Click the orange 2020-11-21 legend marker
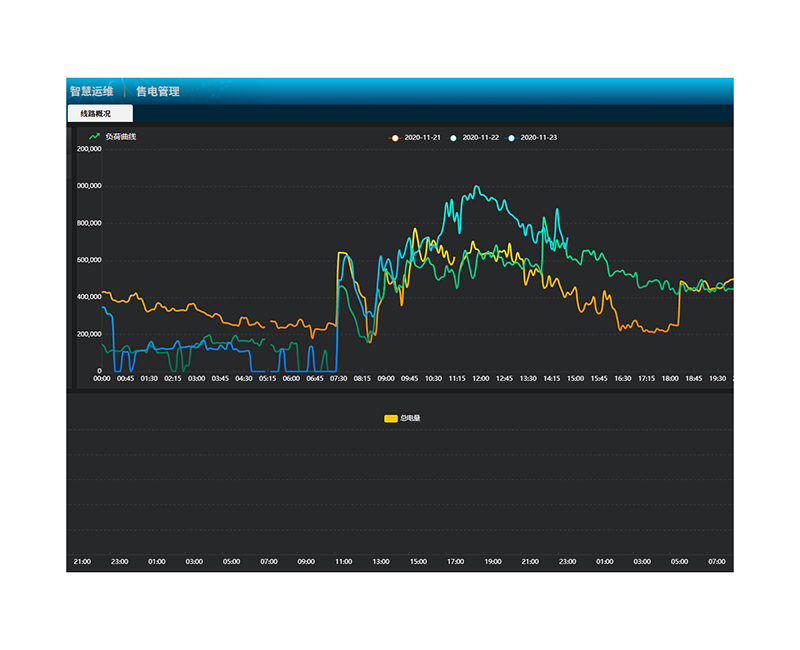 395,137
